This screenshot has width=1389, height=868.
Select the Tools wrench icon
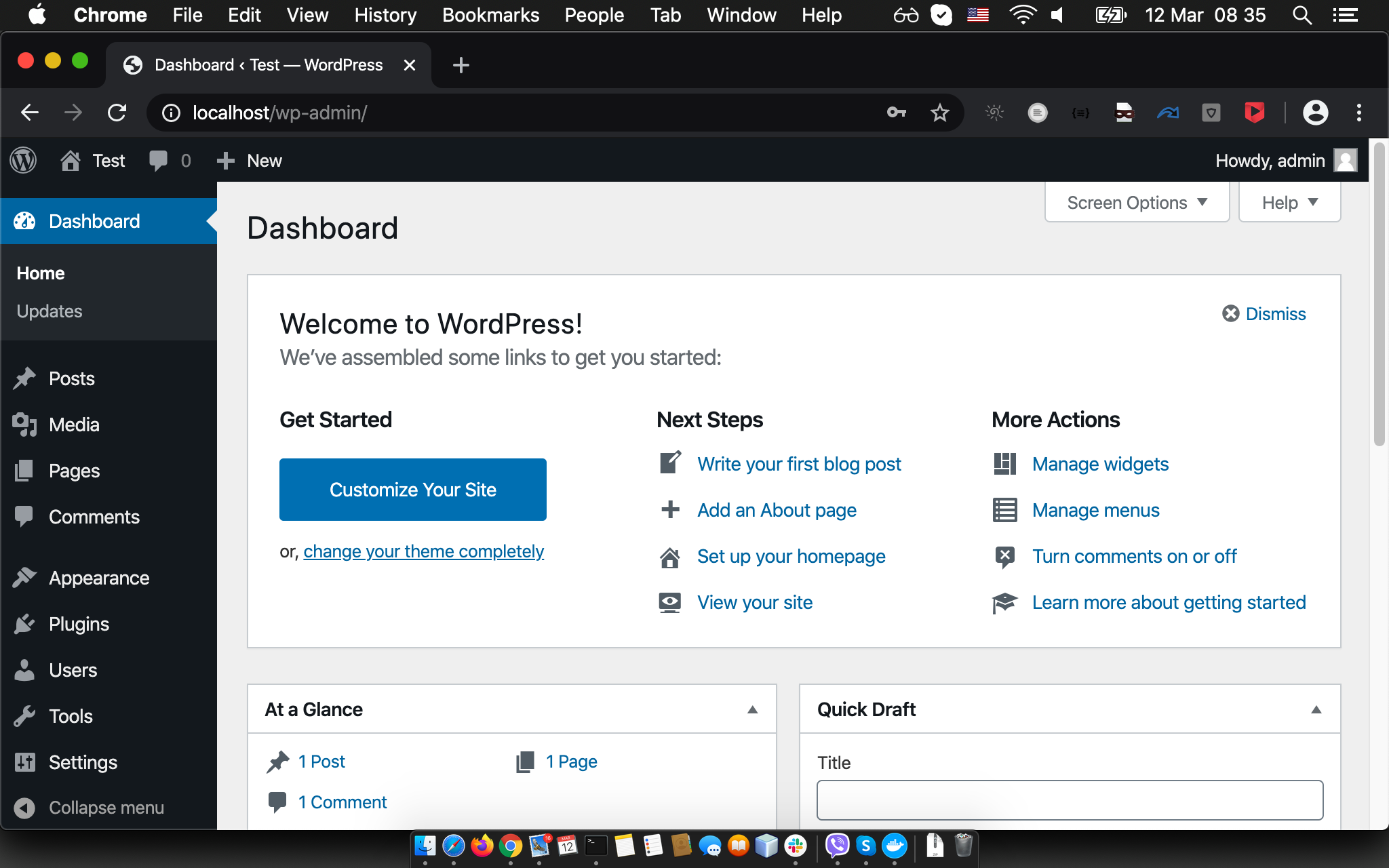[25, 715]
